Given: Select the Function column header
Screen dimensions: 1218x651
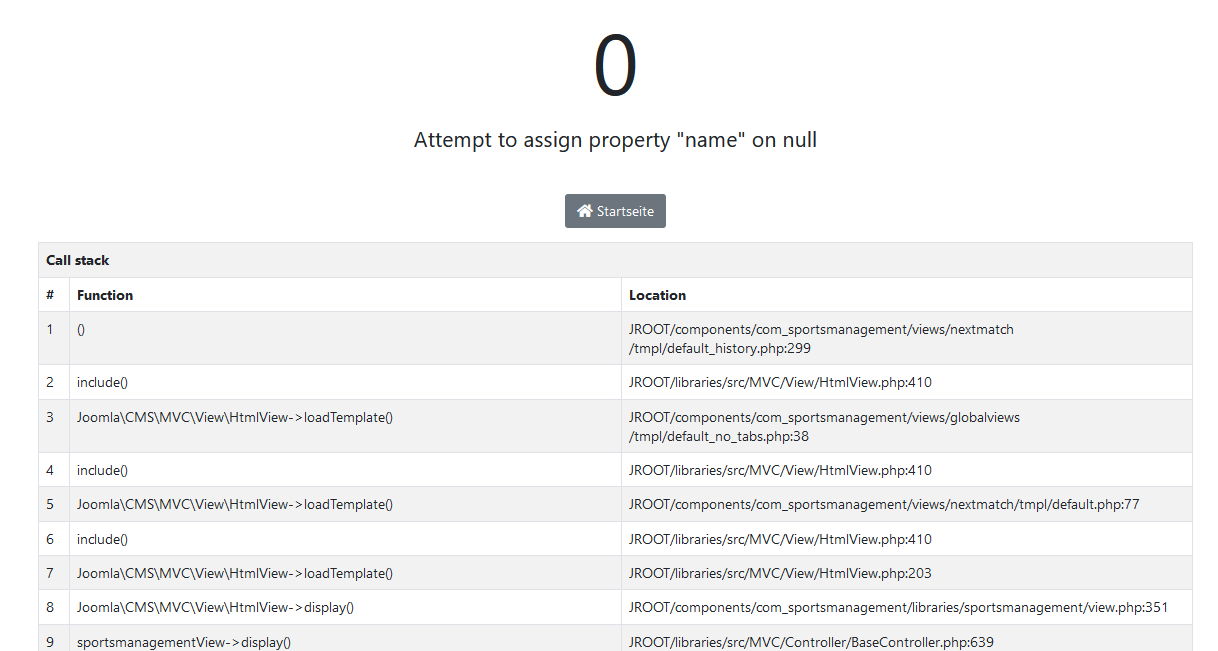Looking at the screenshot, I should tap(104, 295).
